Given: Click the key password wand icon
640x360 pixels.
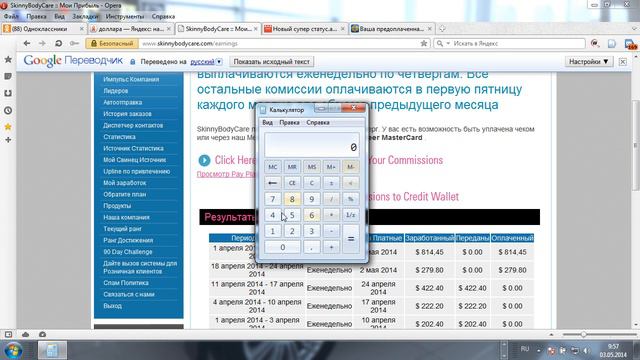Looking at the screenshot, I should (x=74, y=43).
